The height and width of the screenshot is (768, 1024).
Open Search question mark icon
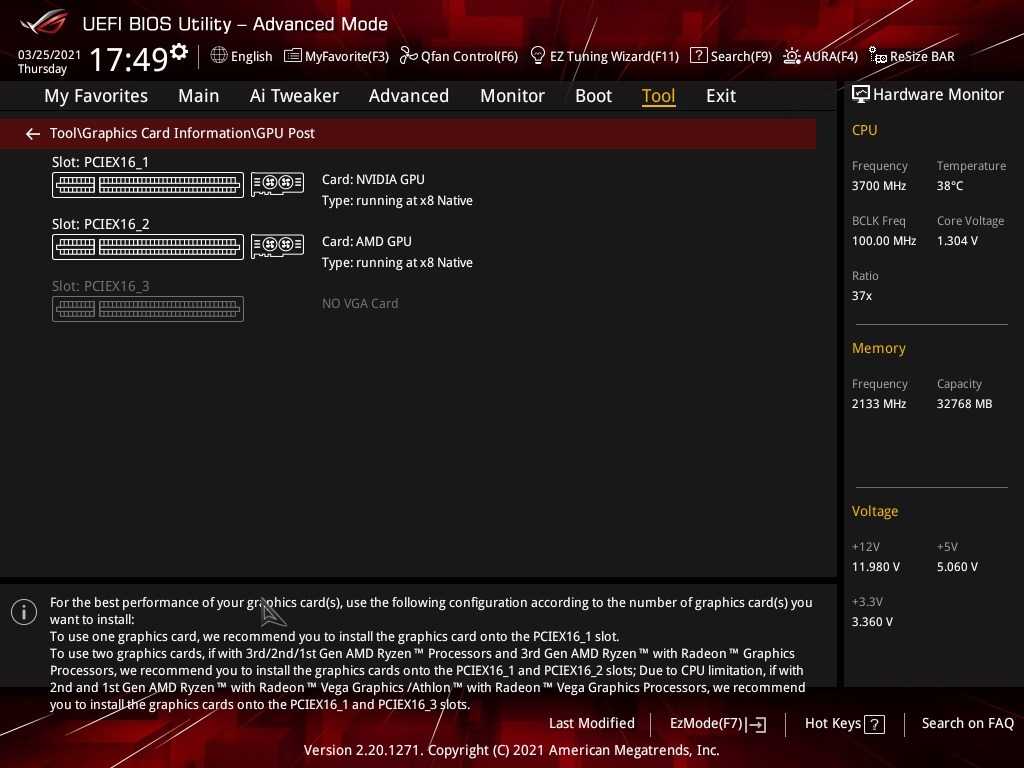699,56
